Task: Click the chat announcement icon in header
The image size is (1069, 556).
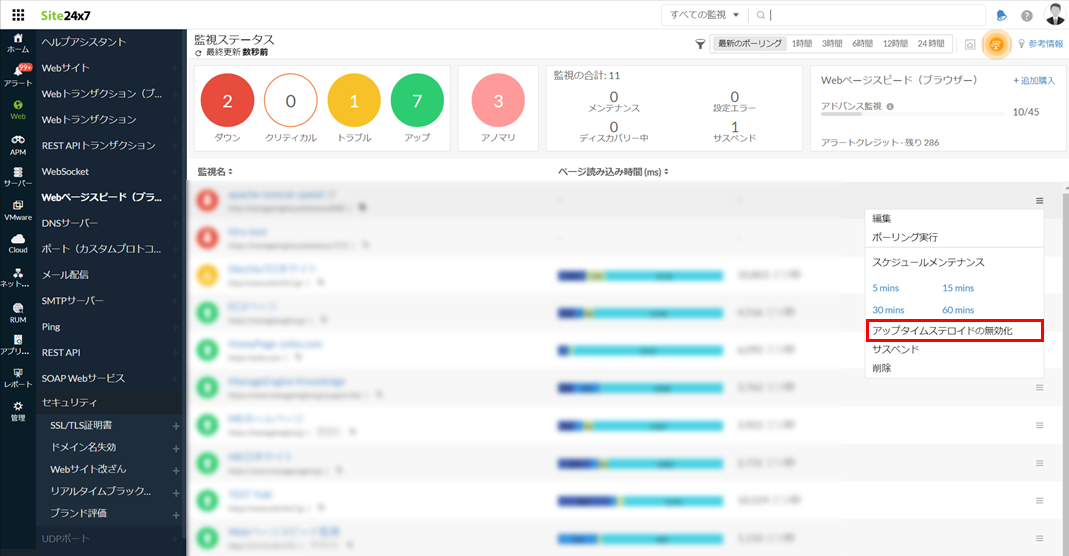Action: point(1001,16)
